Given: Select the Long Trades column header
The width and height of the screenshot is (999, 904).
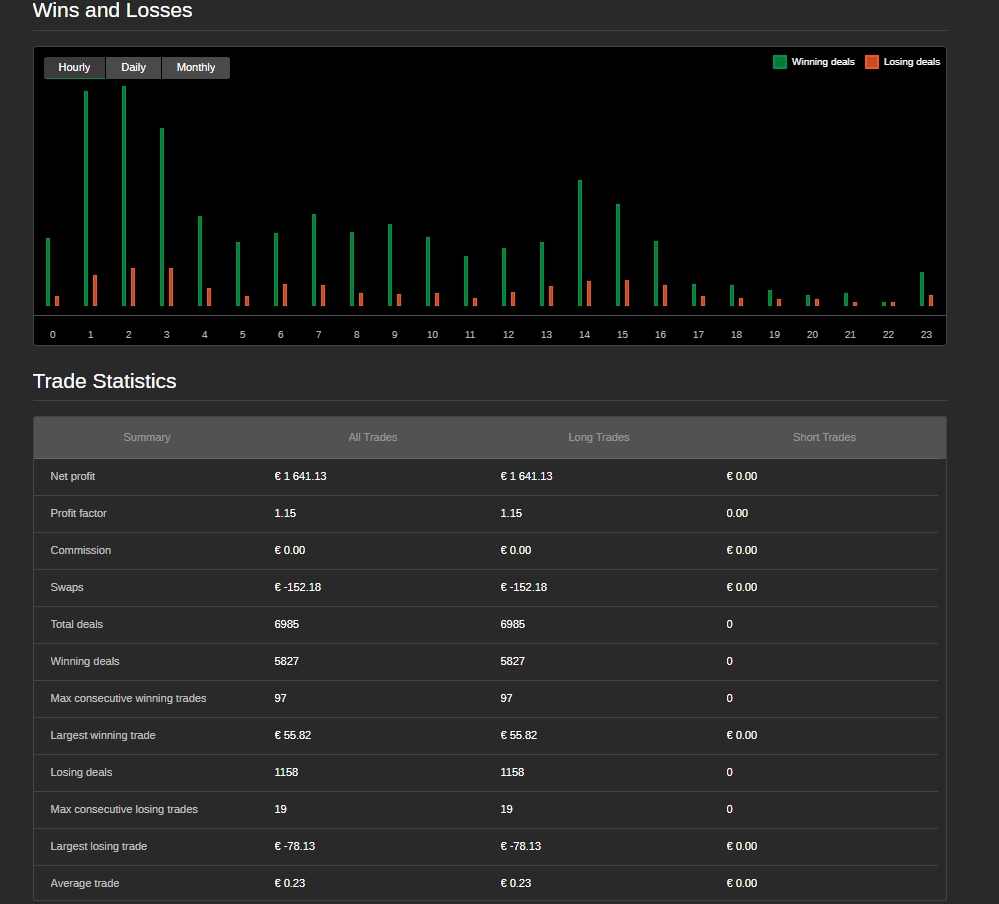Looking at the screenshot, I should coord(599,437).
